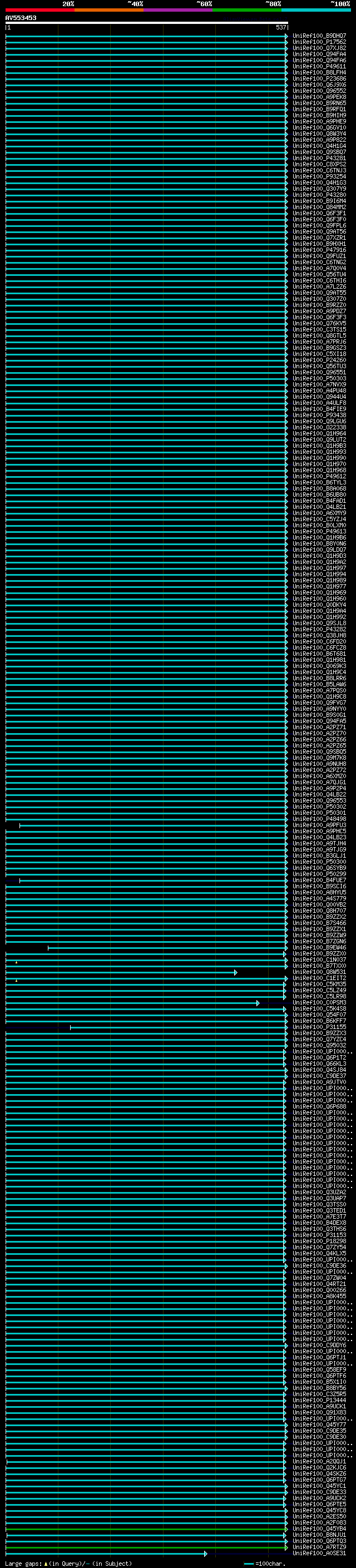This screenshot has width=356, height=1568.
Task: Select the UniRef100_B9RN65 label
Action: tap(319, 103)
